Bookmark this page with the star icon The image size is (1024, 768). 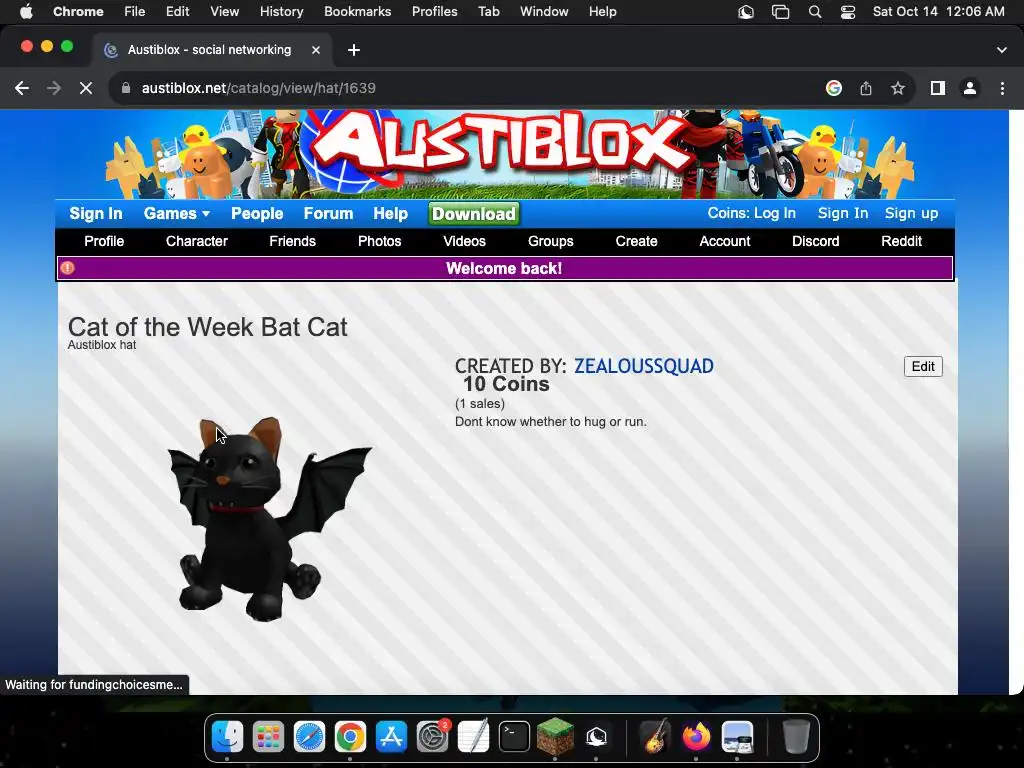[898, 88]
